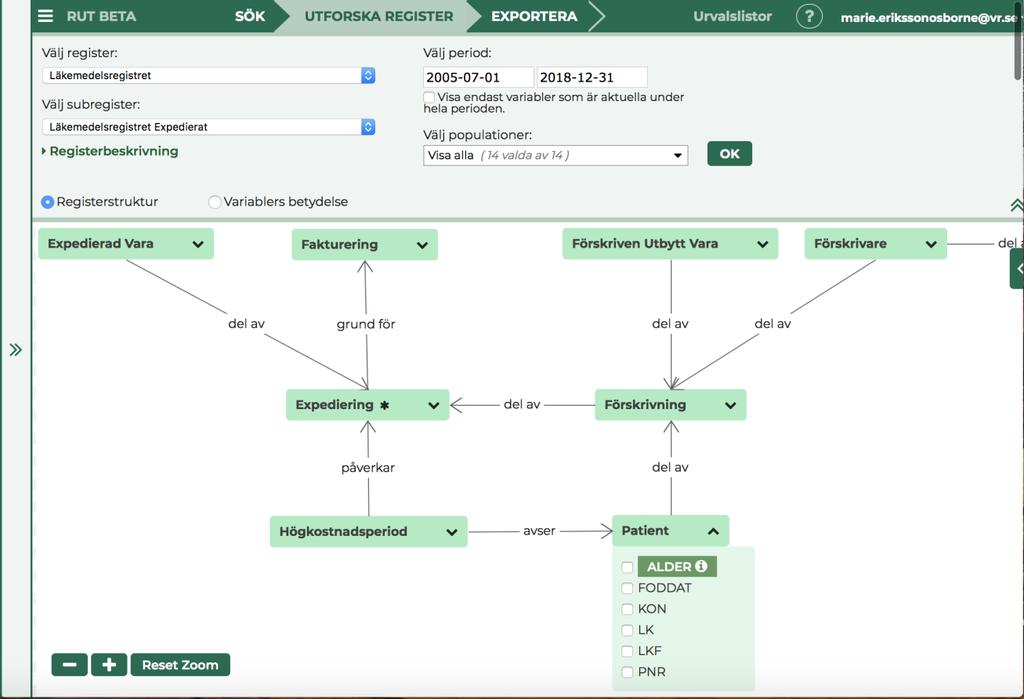Click the page vertical scrollbar
Image resolution: width=1024 pixels, height=699 pixels.
[x=1019, y=41]
